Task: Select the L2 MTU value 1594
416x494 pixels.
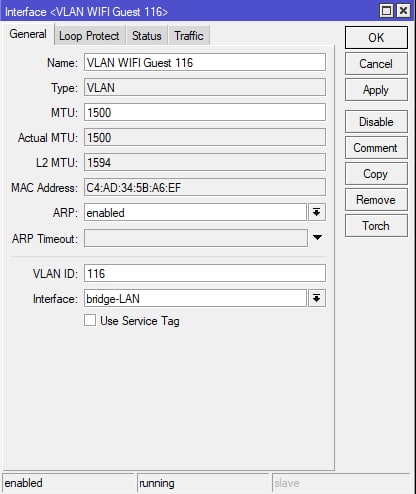Action: [x=205, y=162]
